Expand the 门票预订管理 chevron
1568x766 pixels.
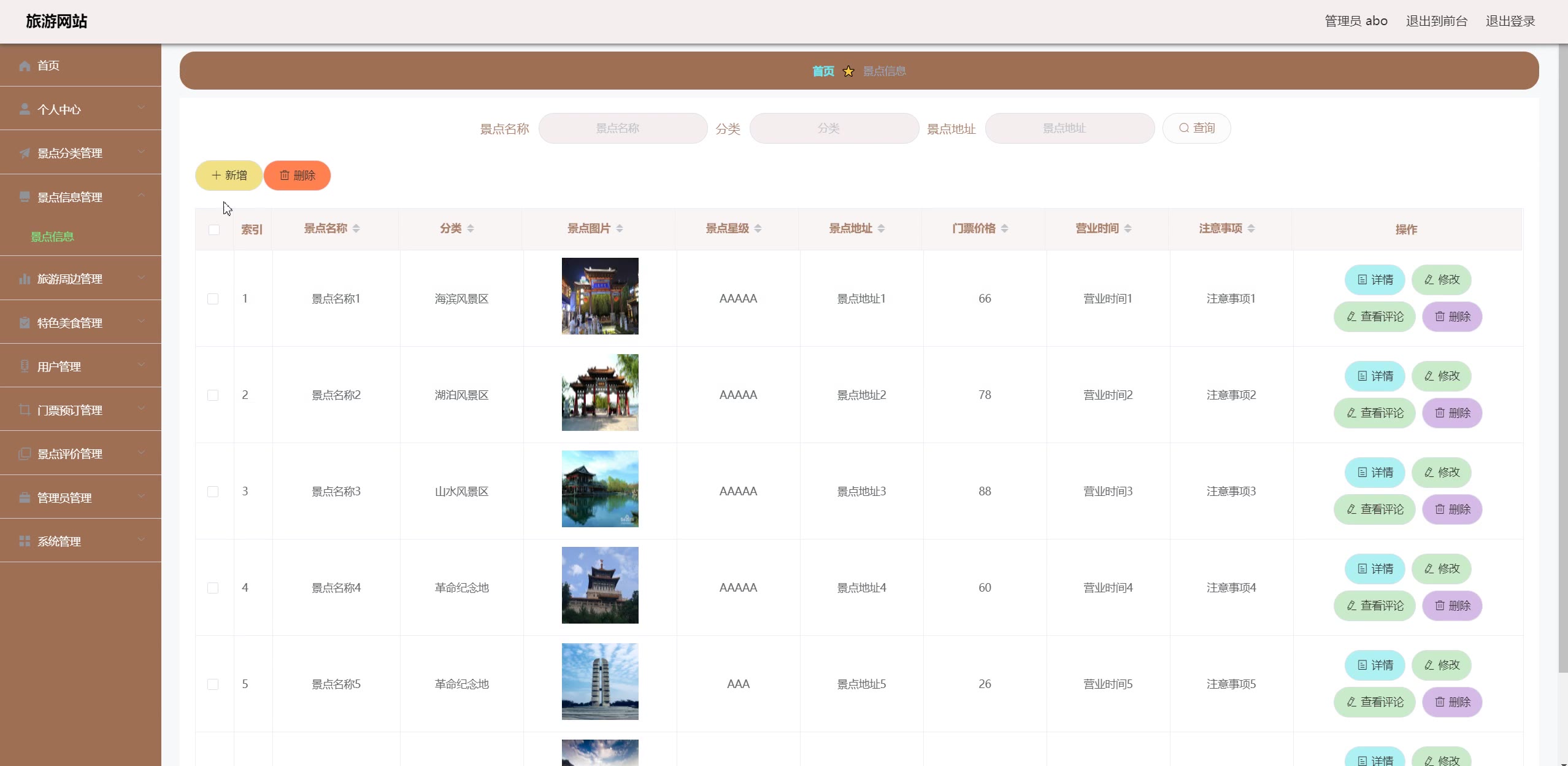pos(142,408)
